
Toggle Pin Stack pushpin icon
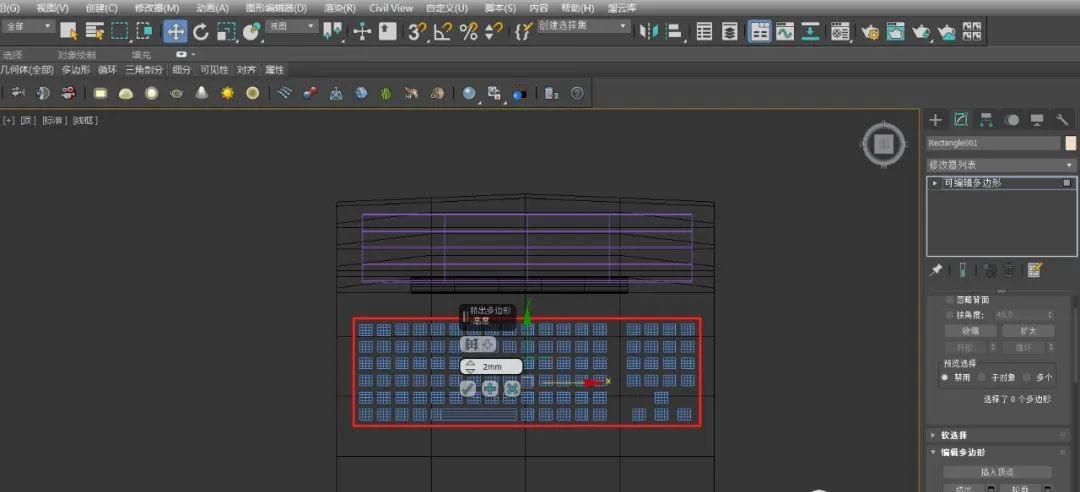click(x=936, y=271)
